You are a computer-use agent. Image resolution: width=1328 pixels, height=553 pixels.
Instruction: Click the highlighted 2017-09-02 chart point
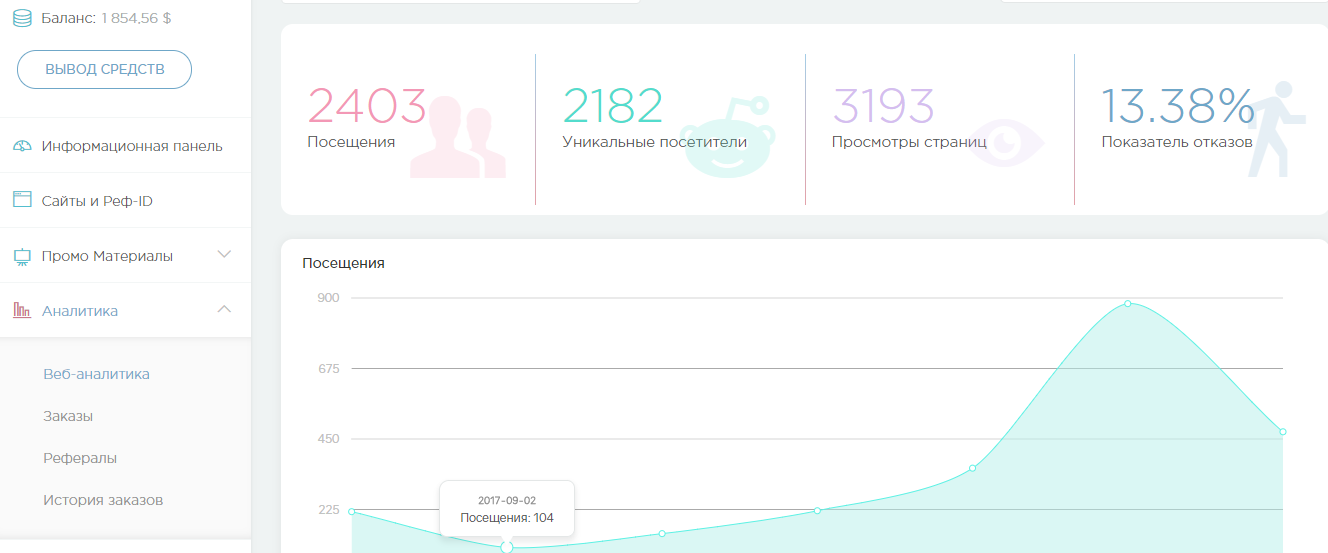(507, 547)
